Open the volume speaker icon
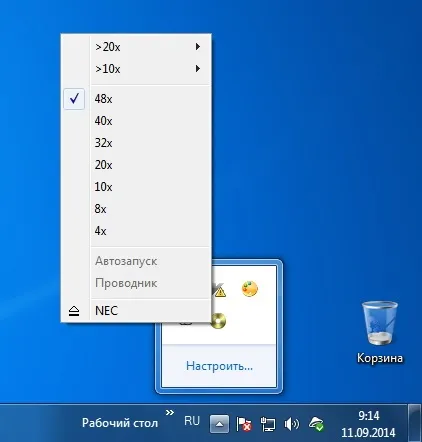 (x=292, y=424)
